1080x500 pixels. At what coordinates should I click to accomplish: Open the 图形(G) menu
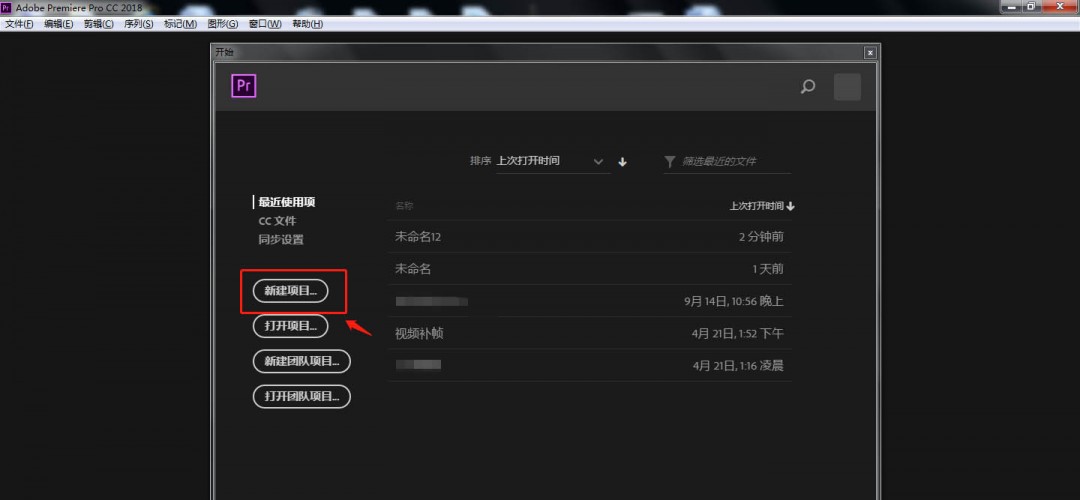tap(222, 24)
